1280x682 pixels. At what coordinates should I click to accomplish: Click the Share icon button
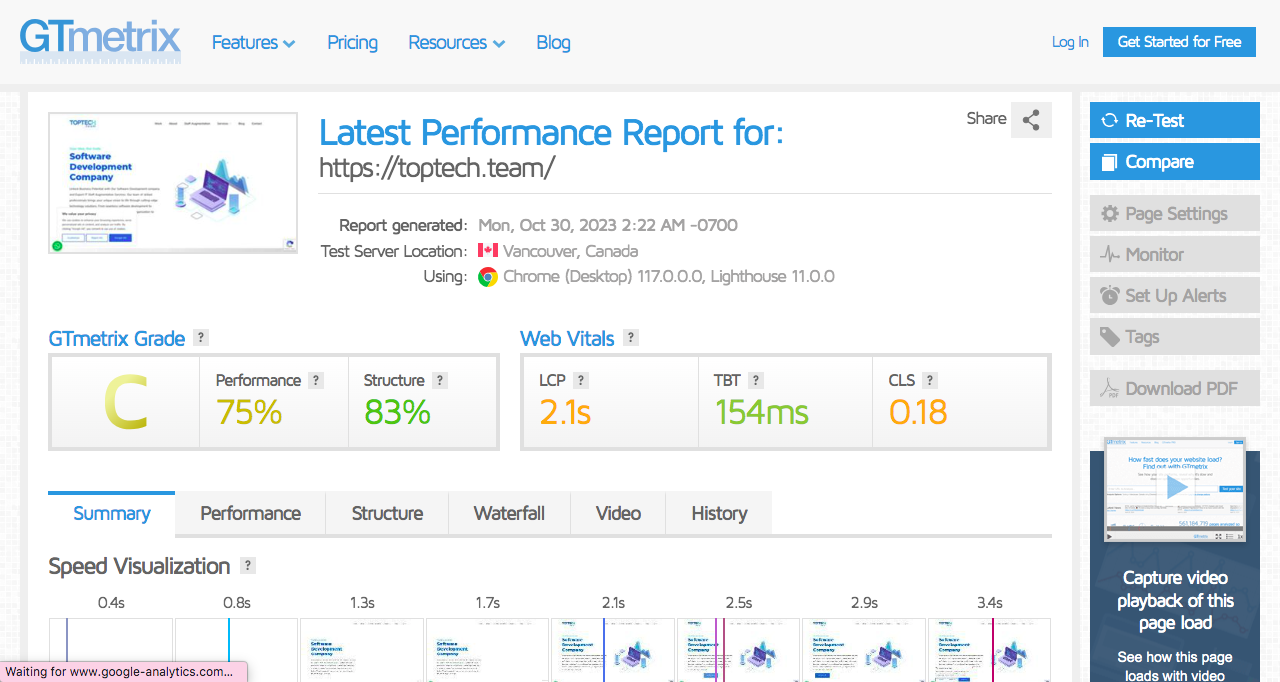(1031, 120)
